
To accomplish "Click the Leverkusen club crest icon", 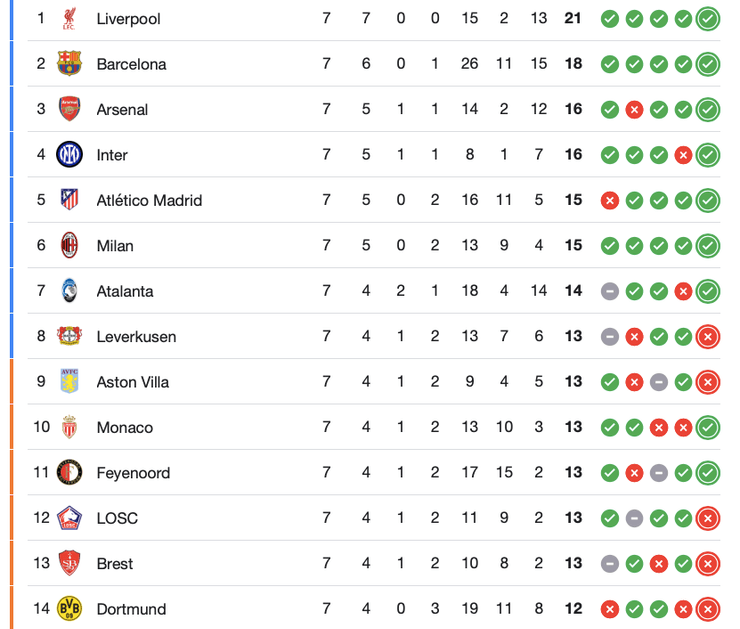I will pyautogui.click(x=69, y=336).
